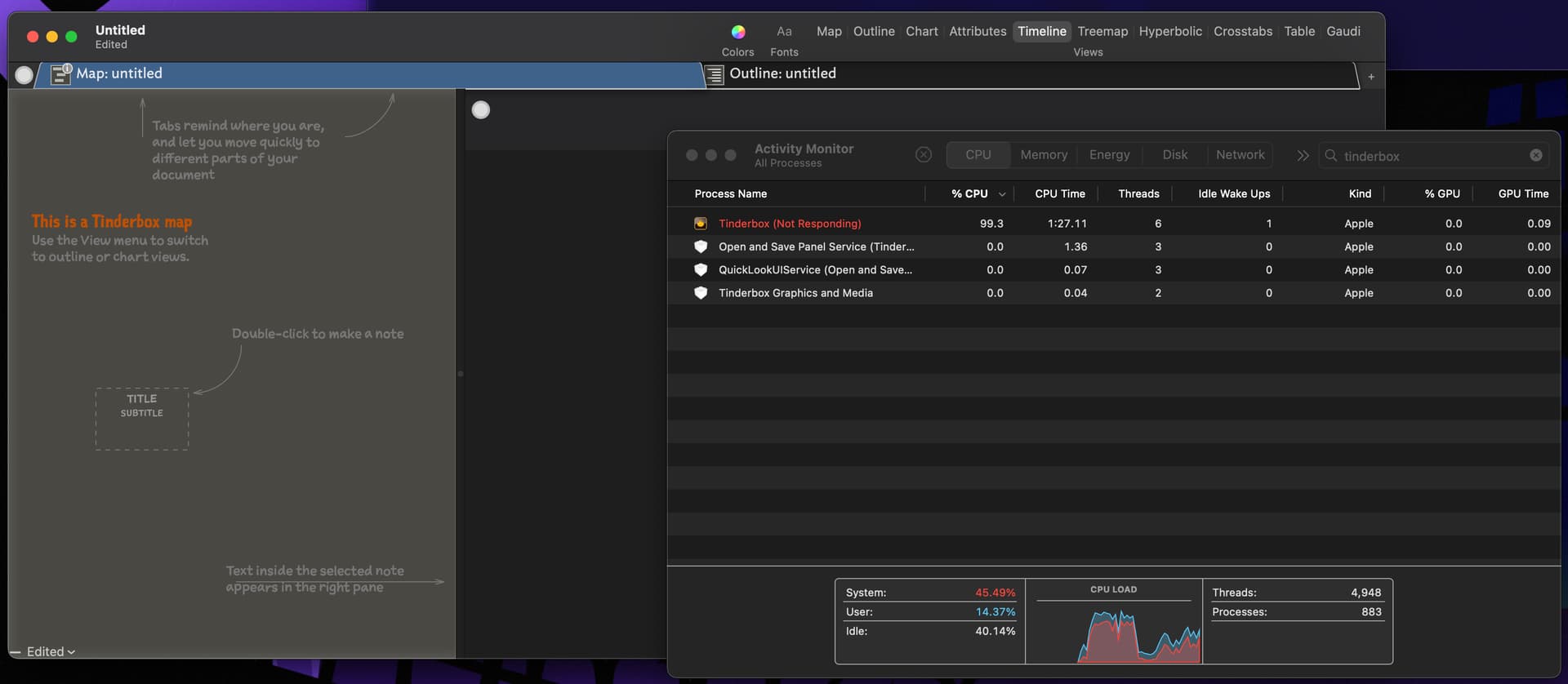Viewport: 1568px width, 684px height.
Task: Click the round button in text pane
Action: point(481,110)
